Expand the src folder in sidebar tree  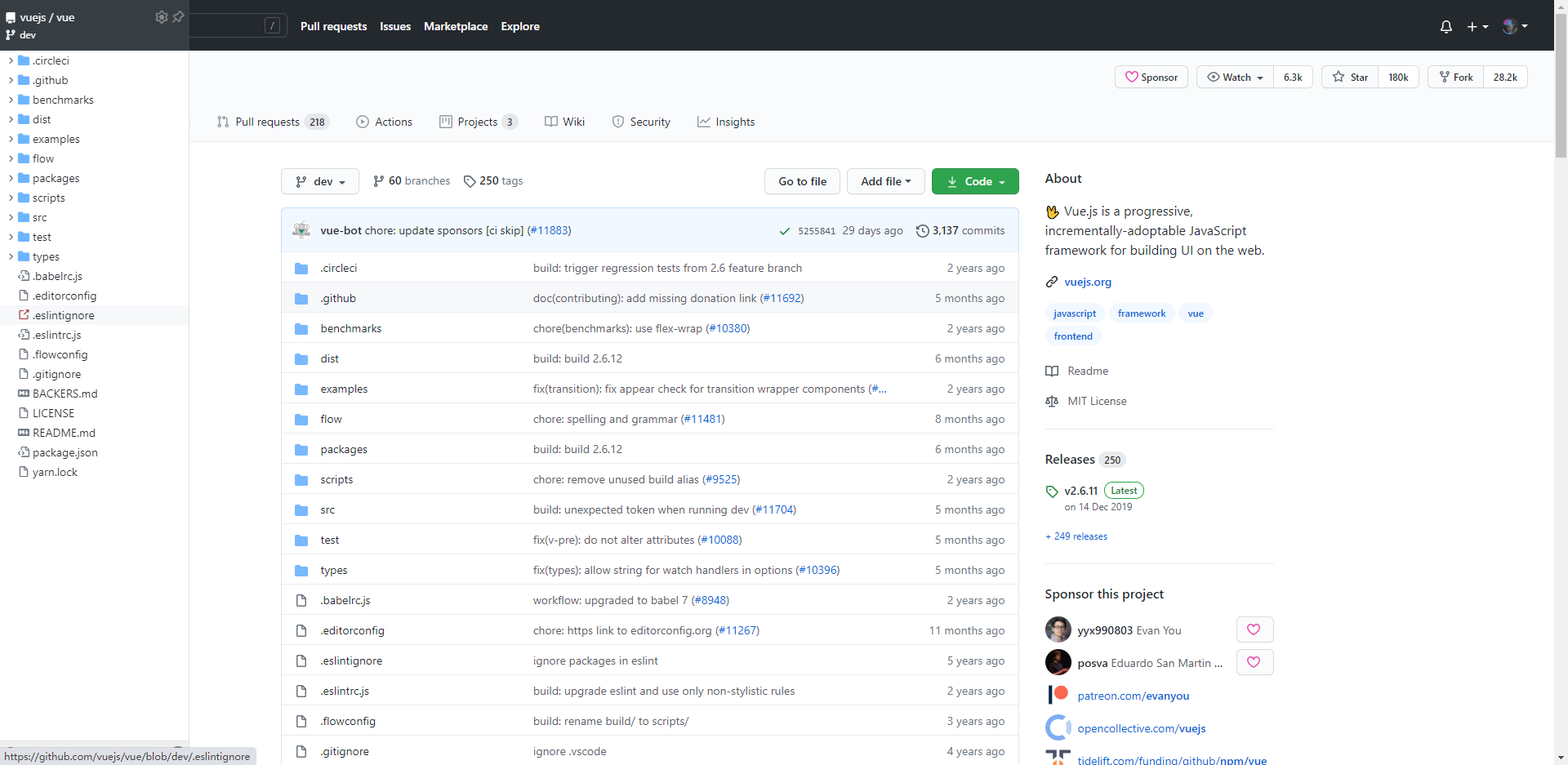pyautogui.click(x=11, y=217)
